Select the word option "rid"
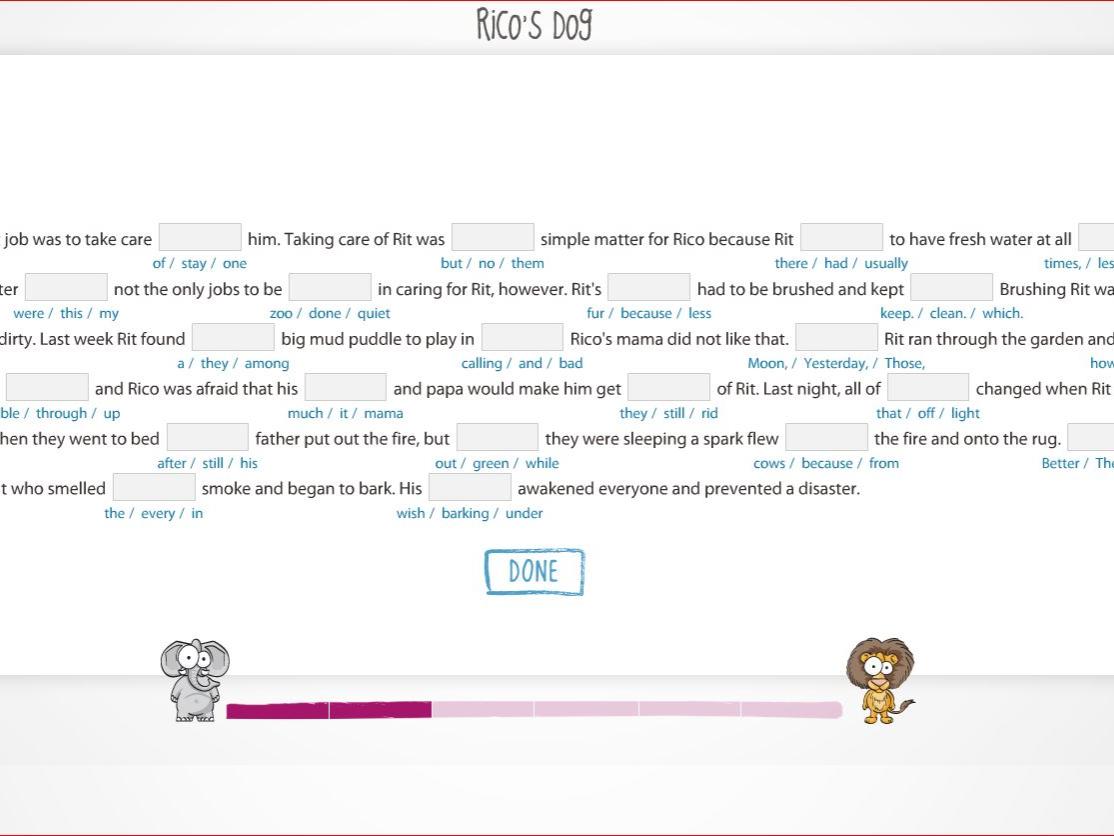Screen dimensions: 1114x836 click(709, 413)
